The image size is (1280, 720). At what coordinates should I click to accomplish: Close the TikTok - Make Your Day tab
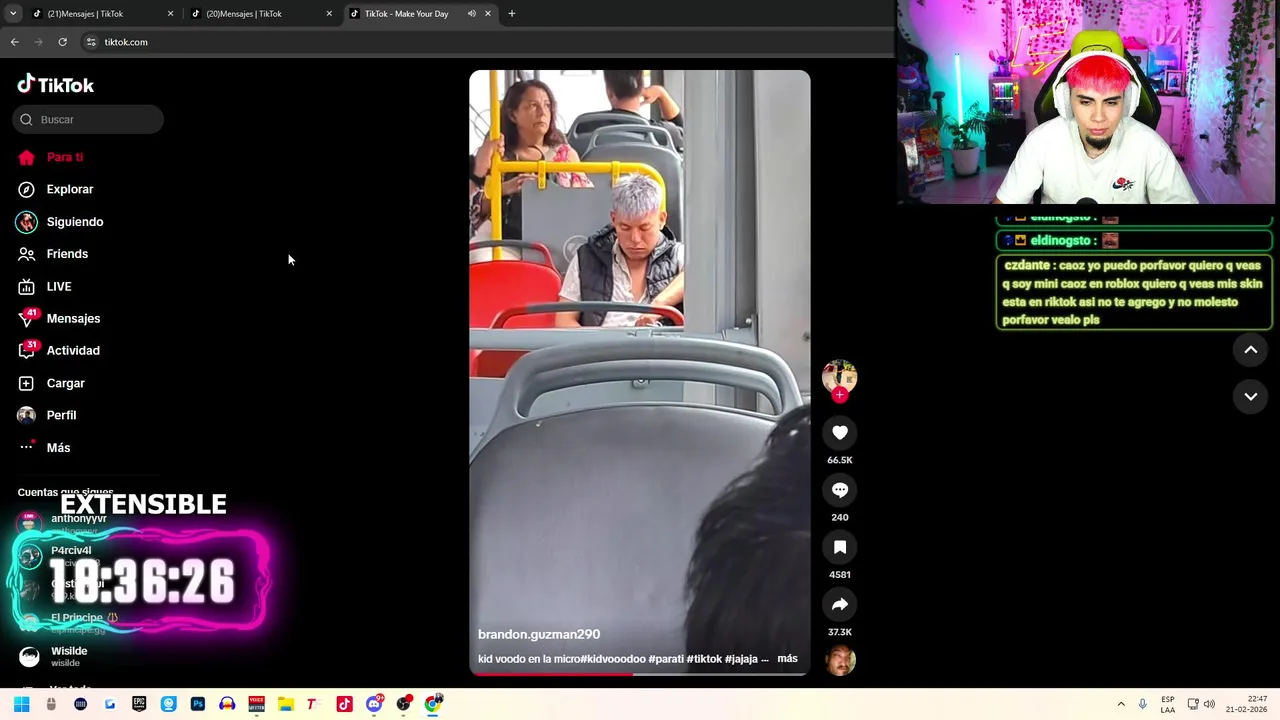click(488, 14)
